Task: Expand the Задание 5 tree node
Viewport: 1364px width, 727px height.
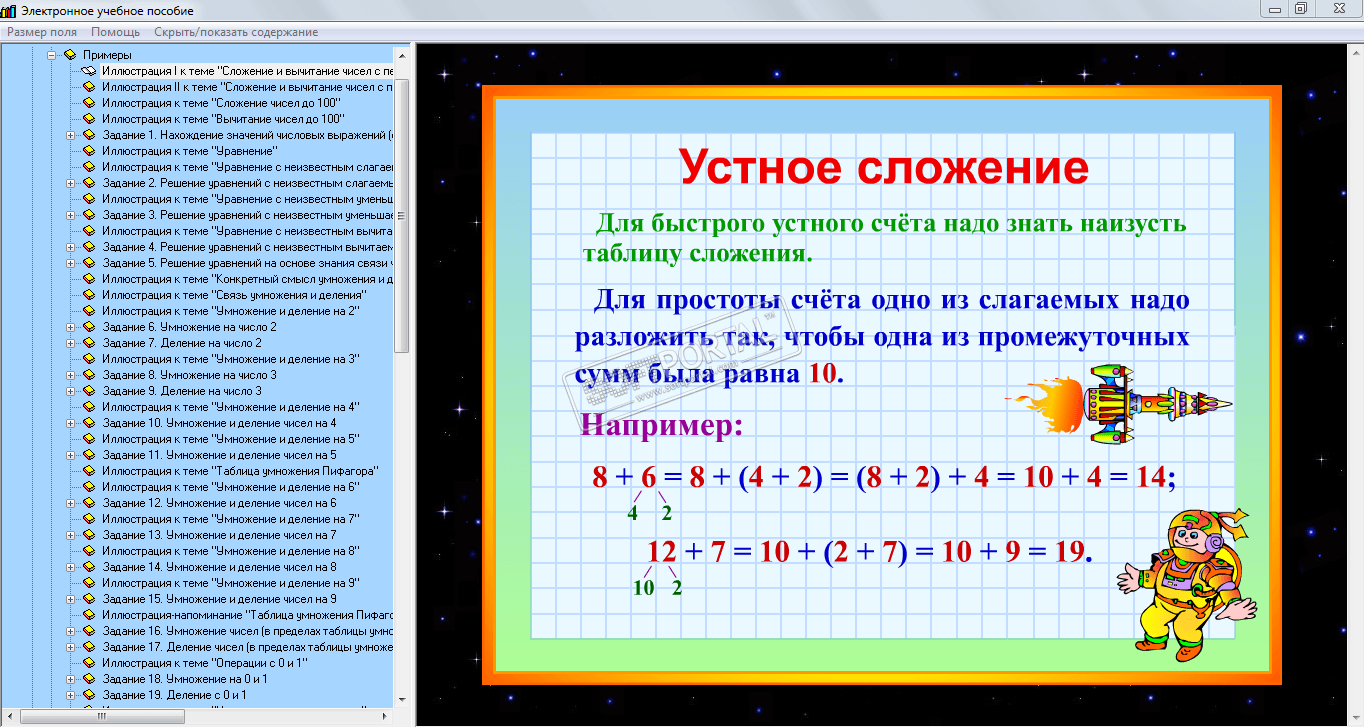Action: pos(70,263)
